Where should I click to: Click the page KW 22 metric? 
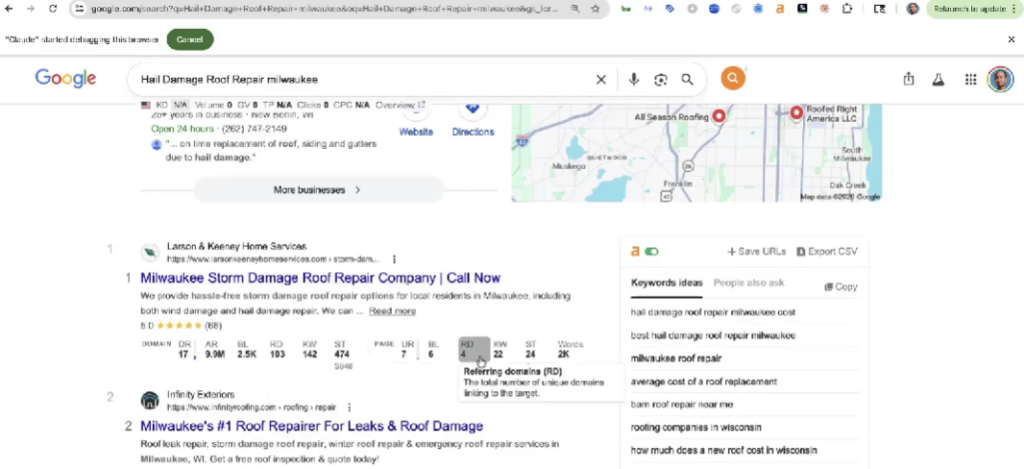click(500, 349)
